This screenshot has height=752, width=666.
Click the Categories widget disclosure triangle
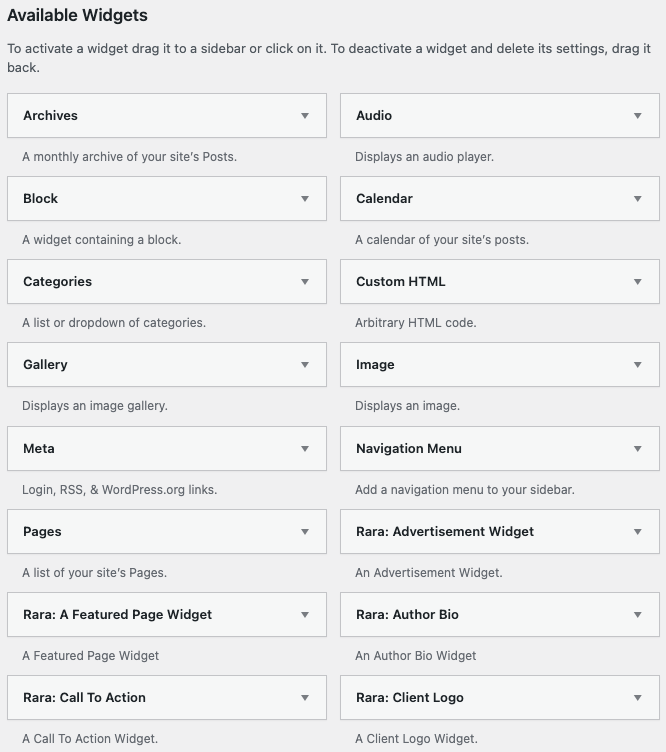305,282
